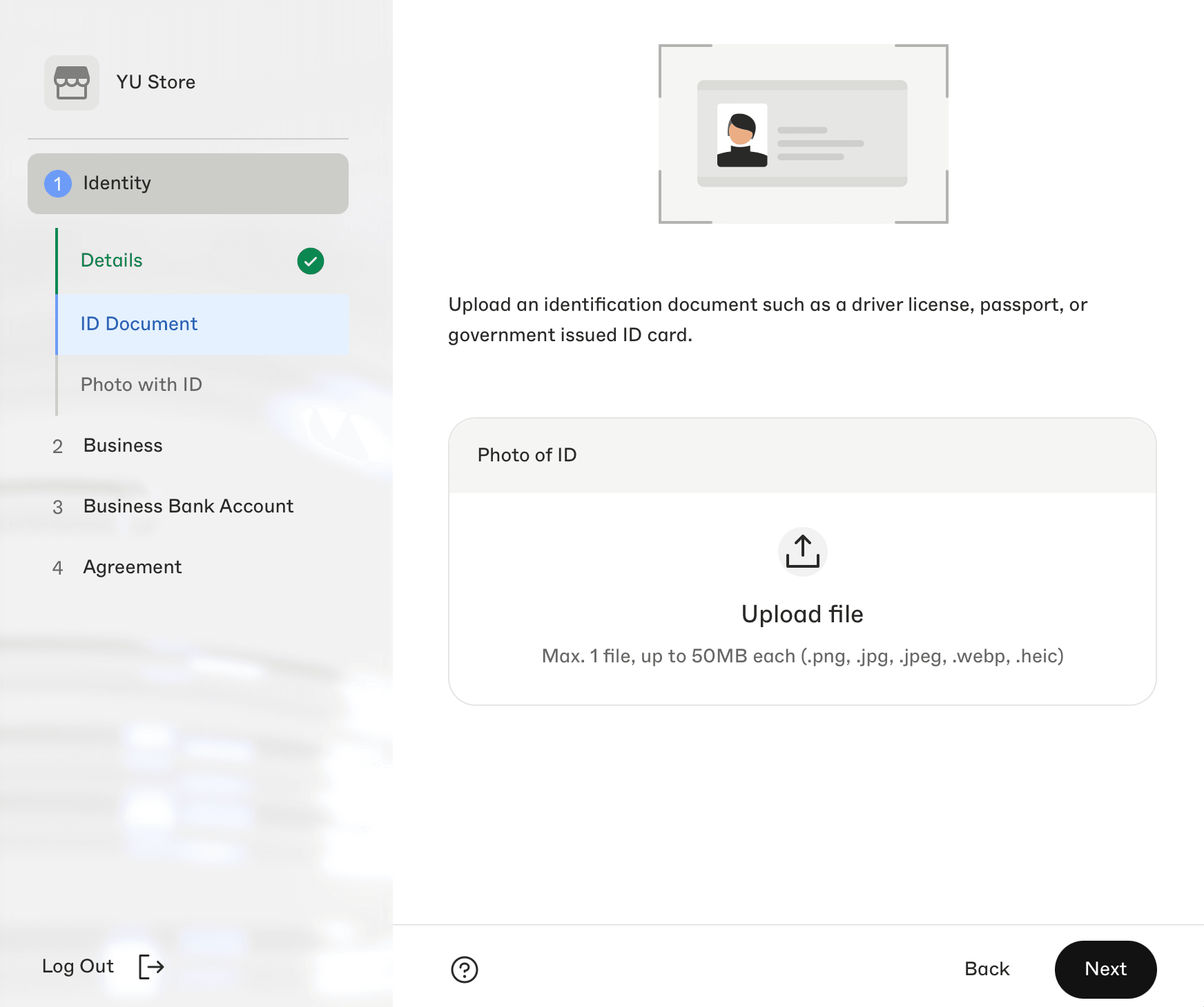The height and width of the screenshot is (1007, 1204).
Task: Click the Log Out link
Action: (x=78, y=966)
